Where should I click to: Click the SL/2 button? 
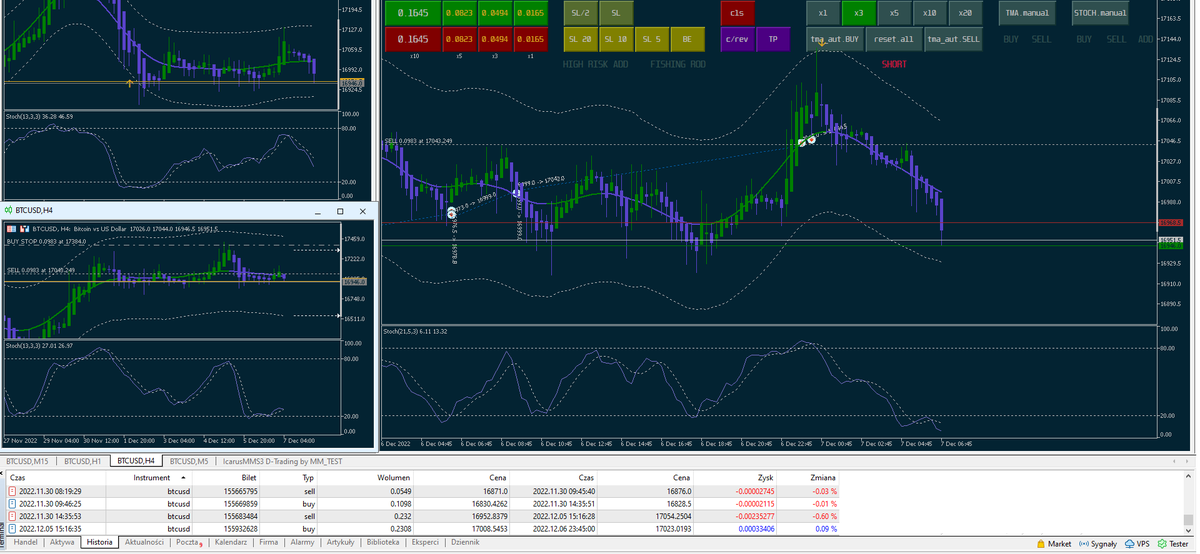(579, 13)
